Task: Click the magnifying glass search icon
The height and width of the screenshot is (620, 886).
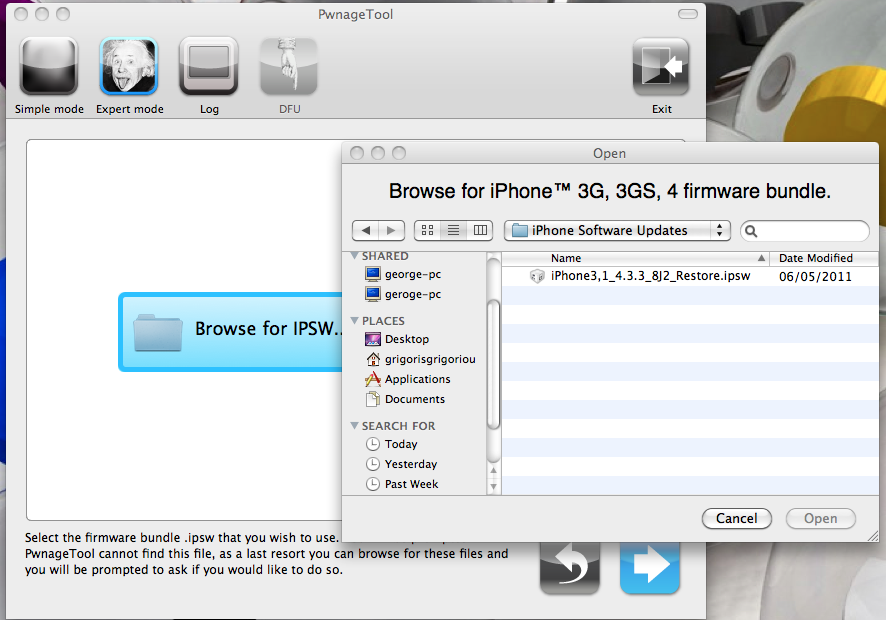Action: (x=751, y=231)
